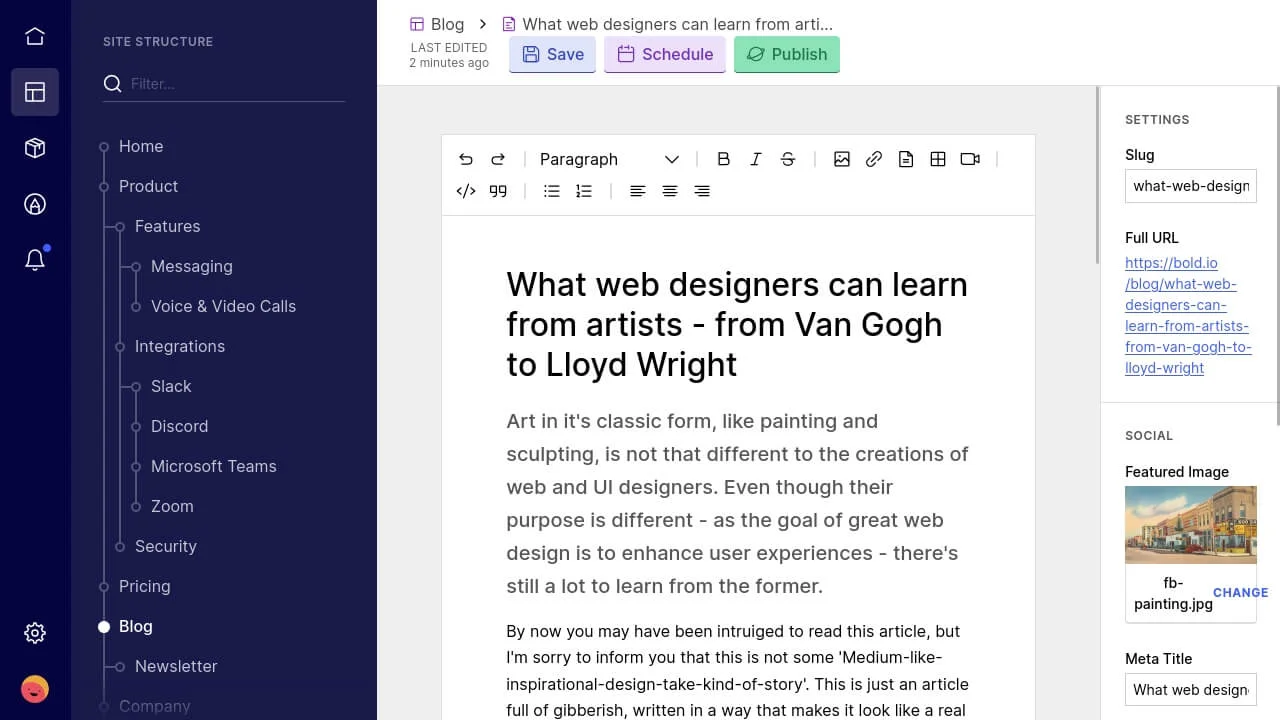Insert a video via the camera icon
The image size is (1280, 720).
coord(970,159)
